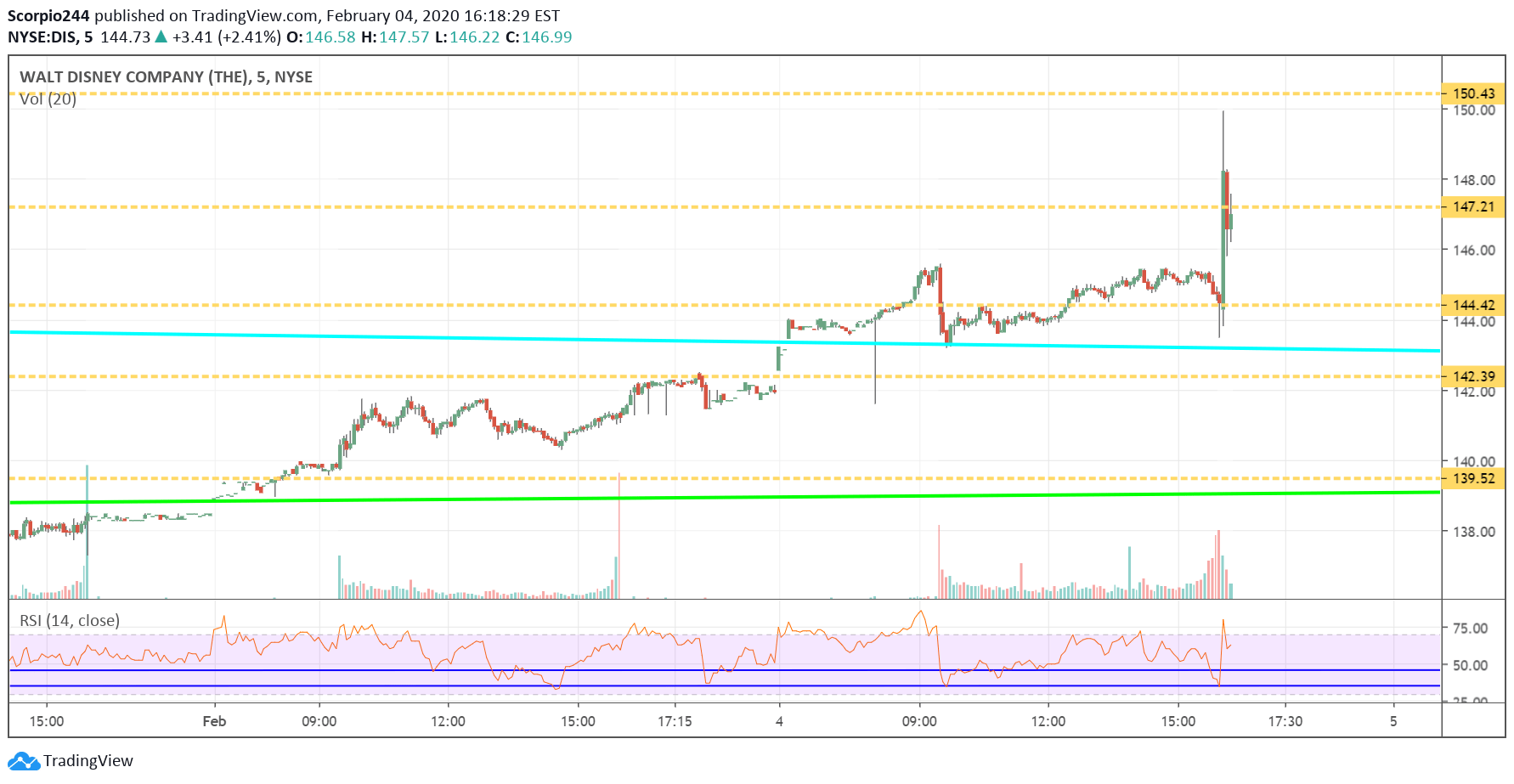Click the 148.00 price axis value
Viewport: 1514px width, 784px height.
1474,180
